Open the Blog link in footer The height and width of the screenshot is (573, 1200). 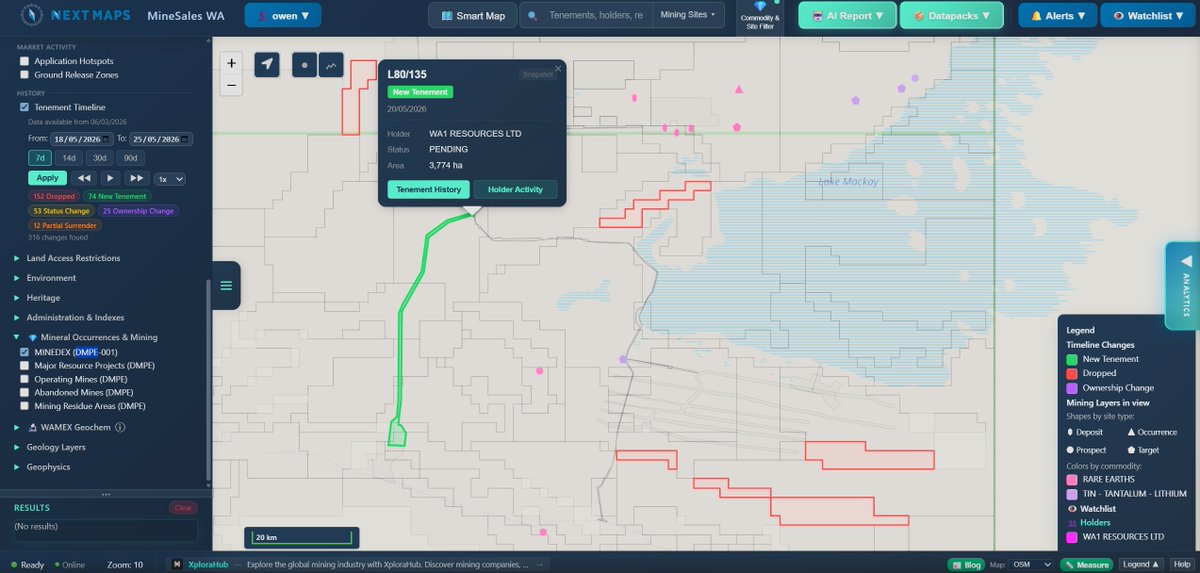click(966, 565)
